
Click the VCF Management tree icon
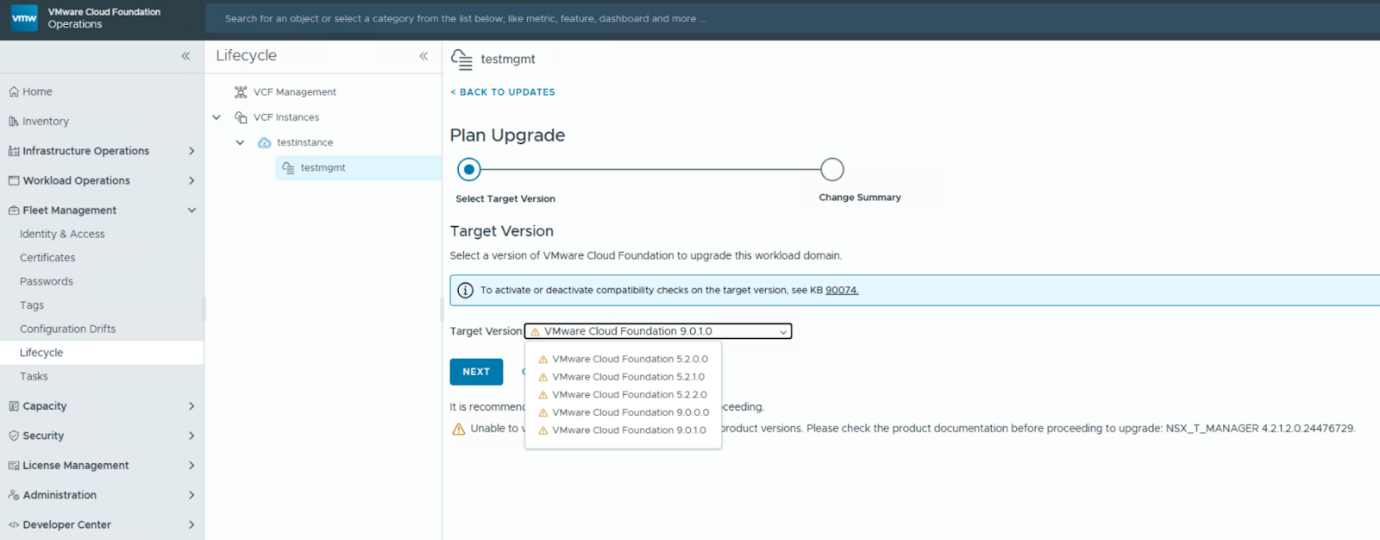pos(240,92)
